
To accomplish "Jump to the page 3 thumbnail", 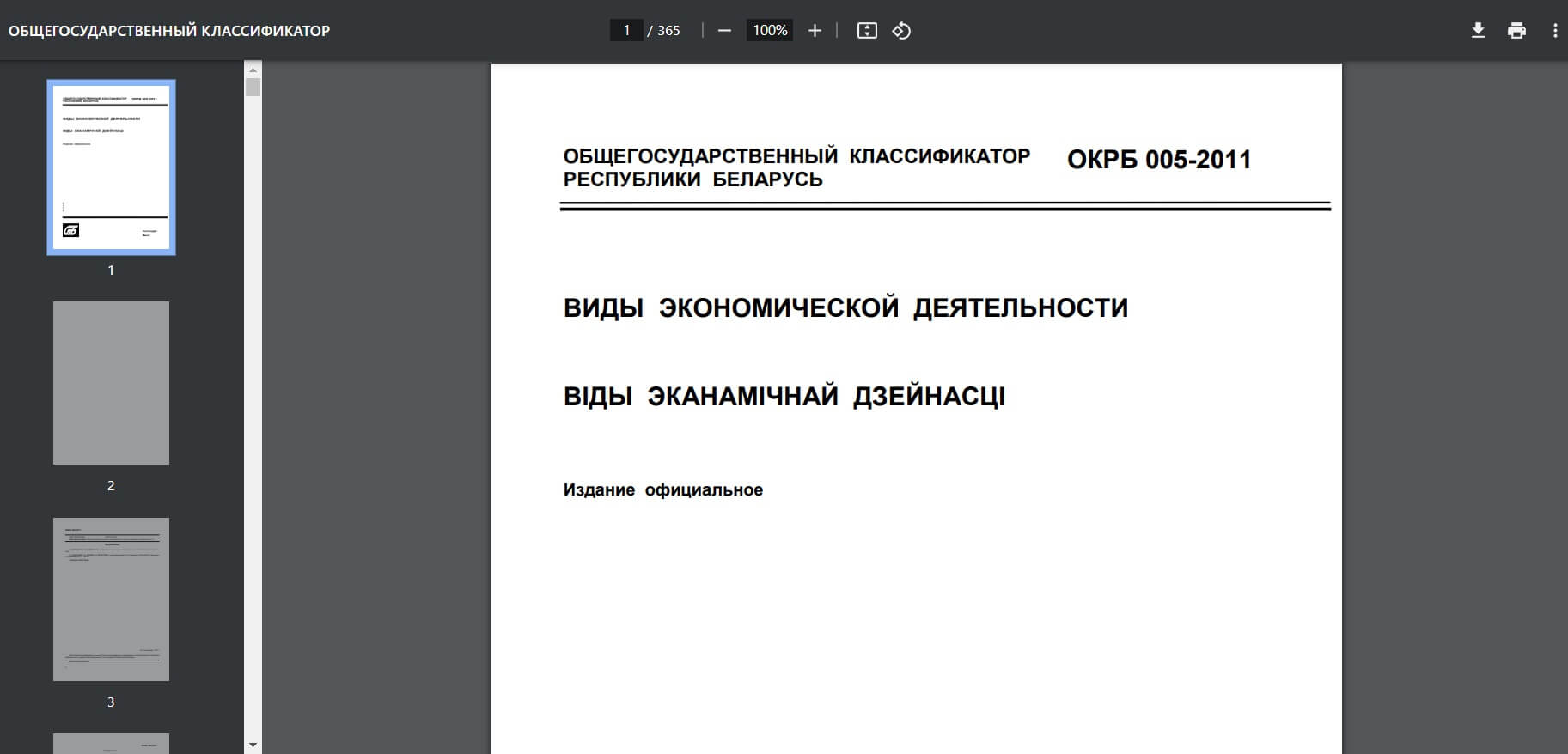I will pyautogui.click(x=111, y=599).
